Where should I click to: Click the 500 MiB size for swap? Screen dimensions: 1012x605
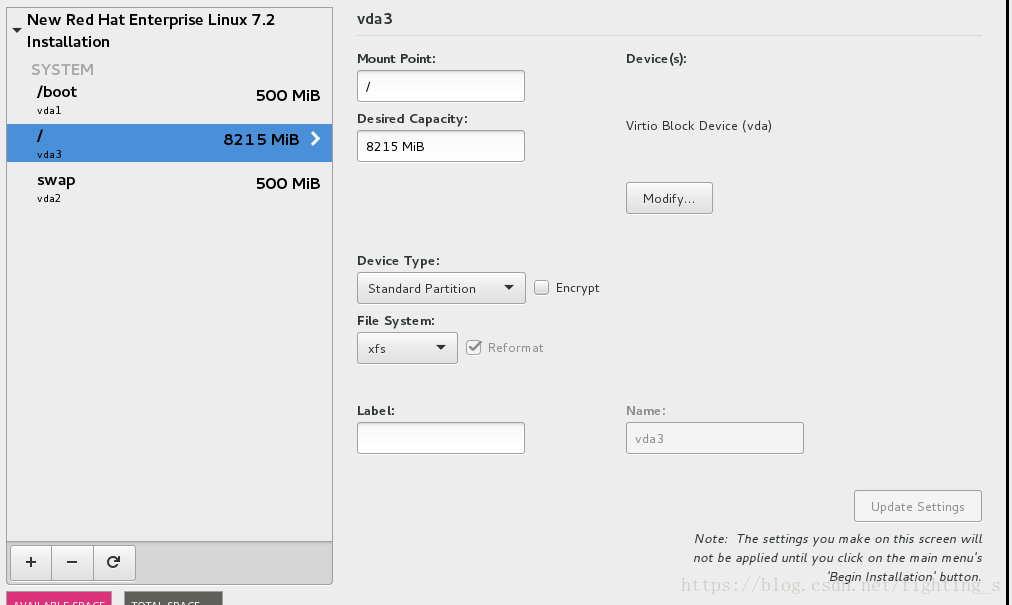pyautogui.click(x=288, y=183)
